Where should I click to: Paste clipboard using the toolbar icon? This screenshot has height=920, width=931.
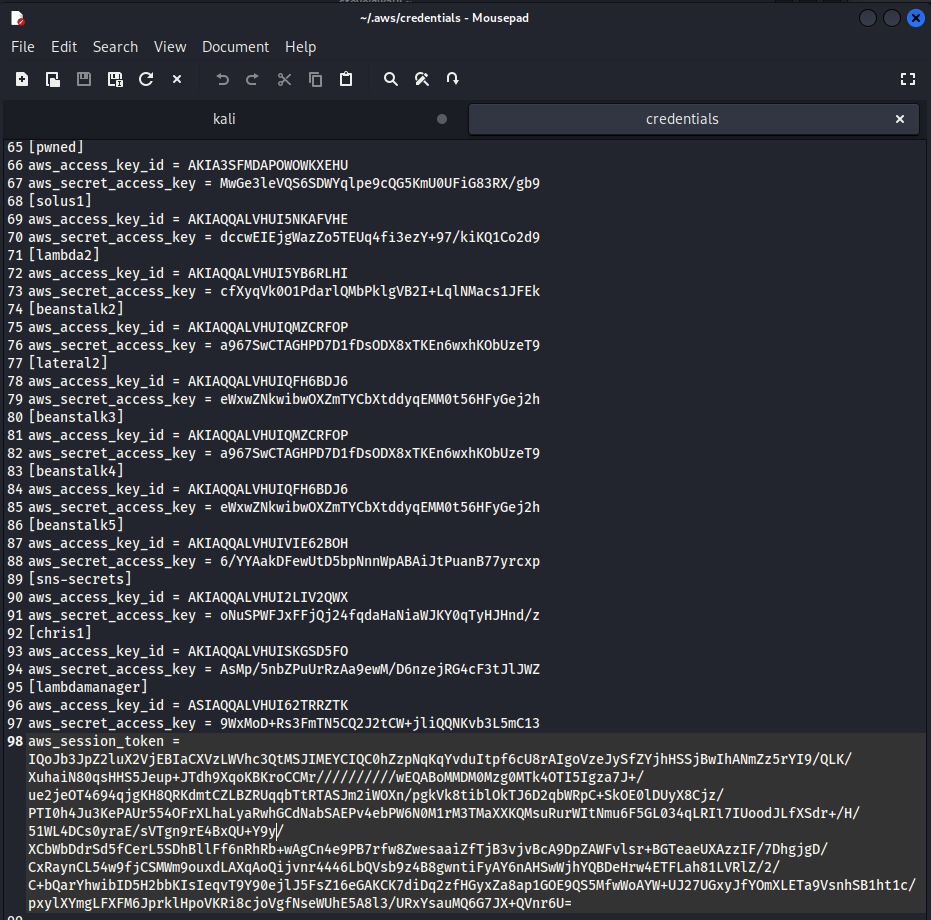coord(346,79)
